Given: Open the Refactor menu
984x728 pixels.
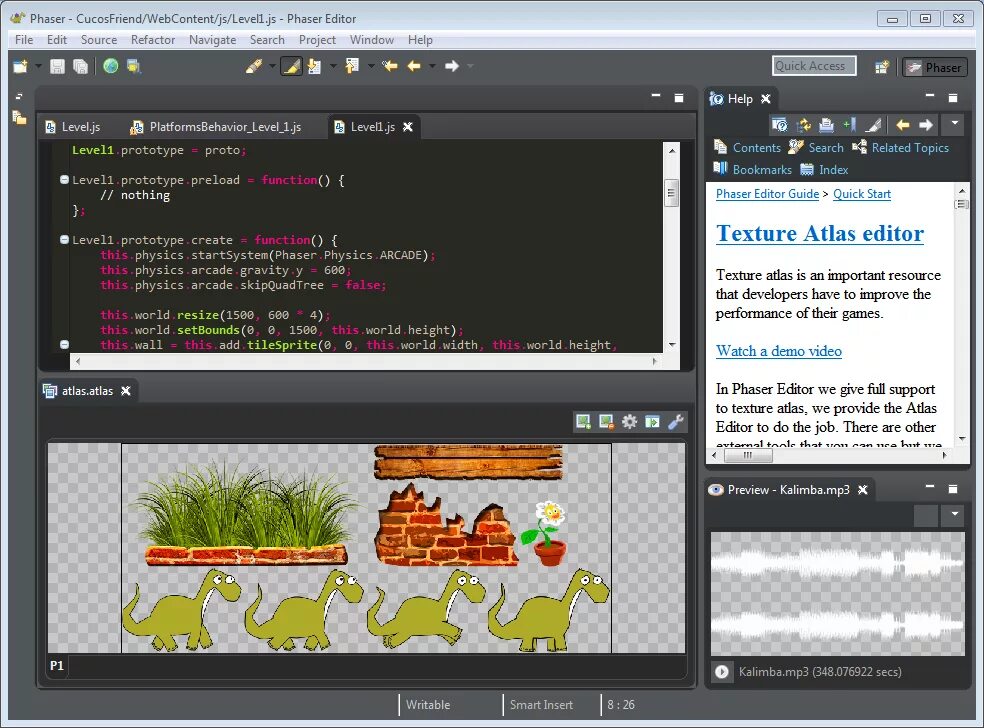Looking at the screenshot, I should pyautogui.click(x=152, y=40).
